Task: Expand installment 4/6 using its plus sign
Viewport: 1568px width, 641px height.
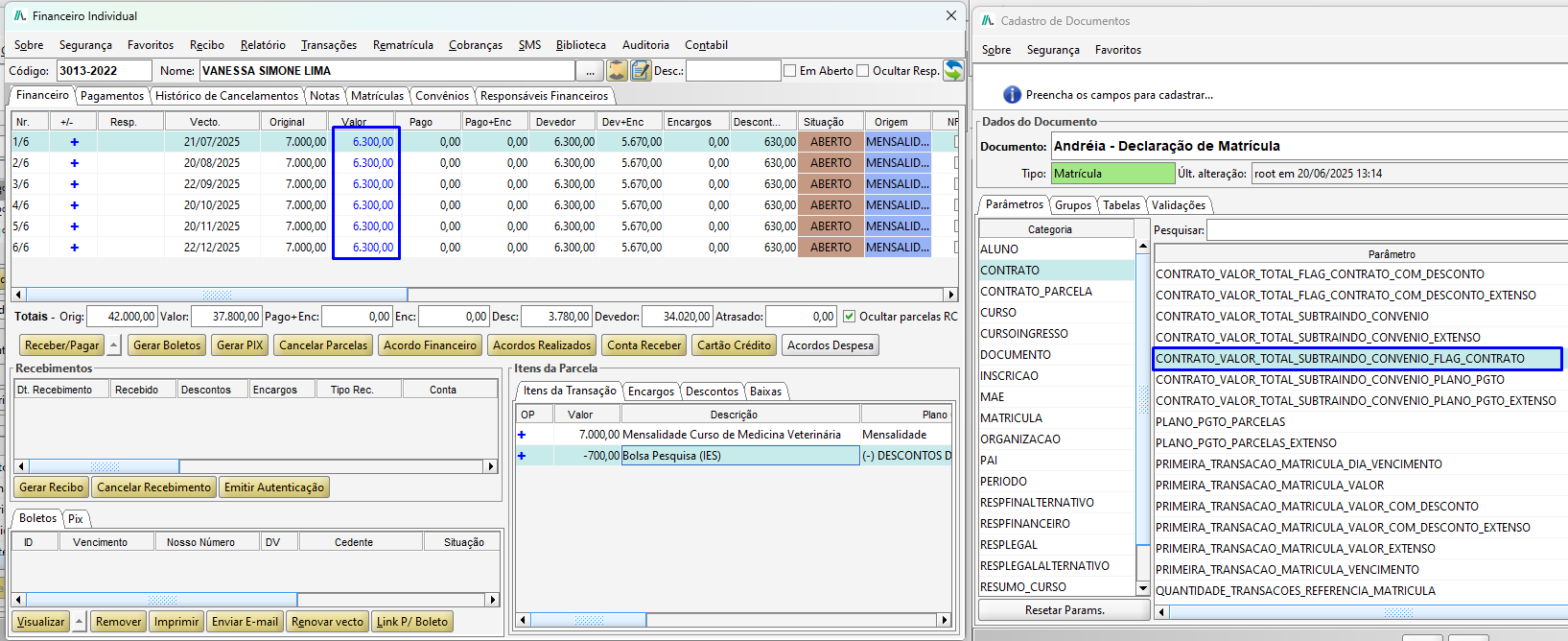Action: pyautogui.click(x=74, y=205)
